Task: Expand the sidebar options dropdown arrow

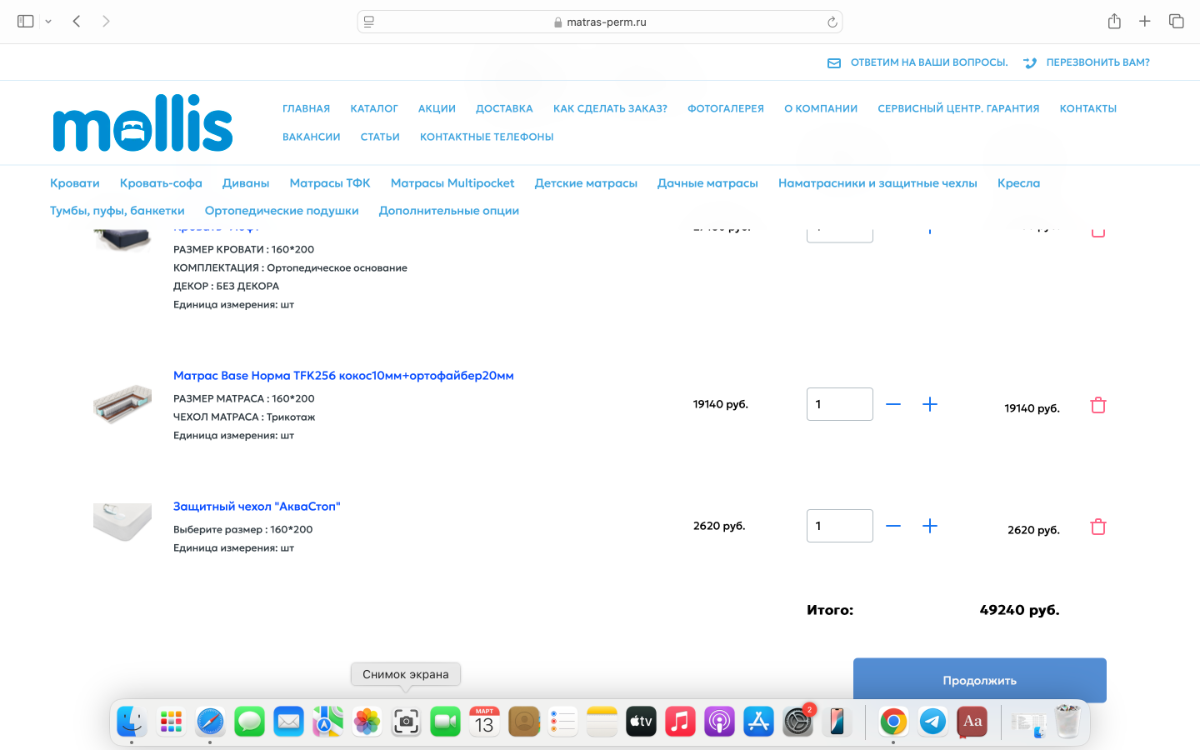Action: [48, 21]
